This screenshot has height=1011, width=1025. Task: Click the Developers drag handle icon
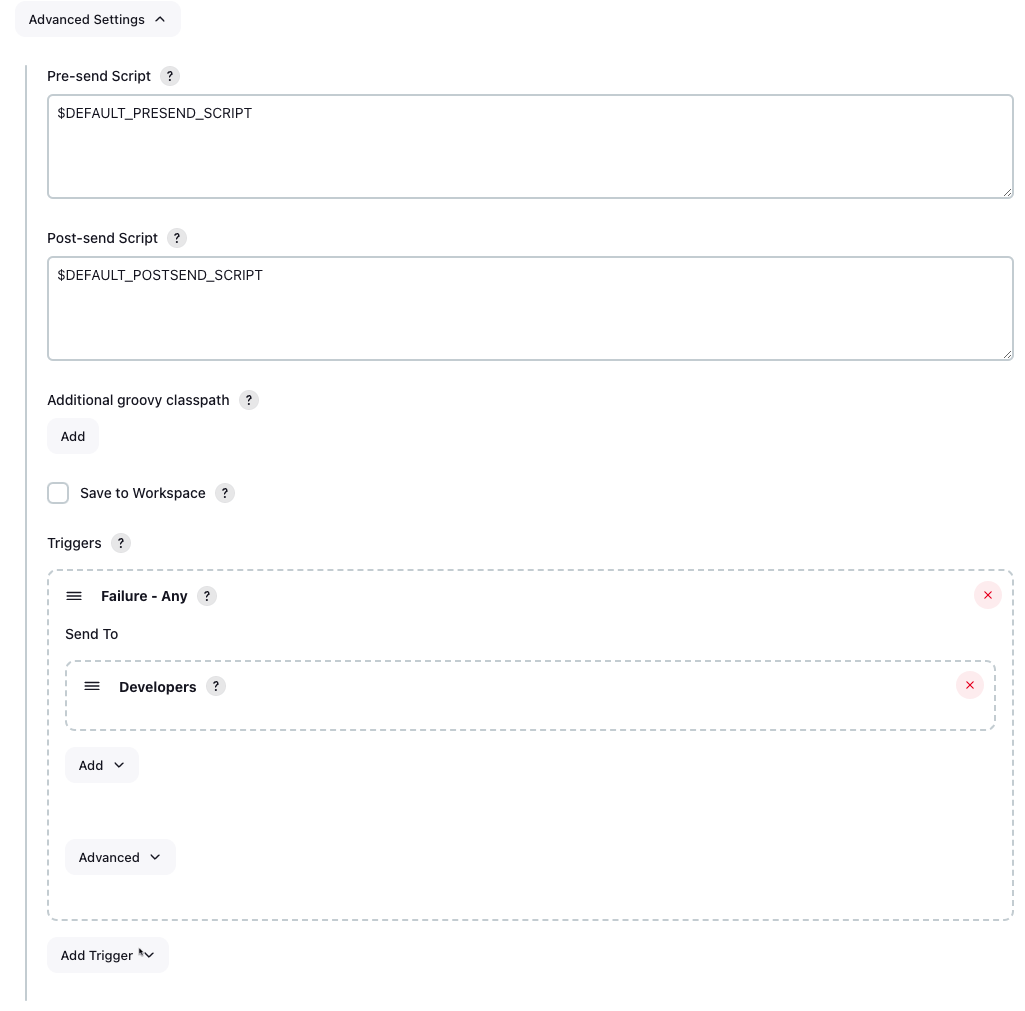tap(92, 687)
